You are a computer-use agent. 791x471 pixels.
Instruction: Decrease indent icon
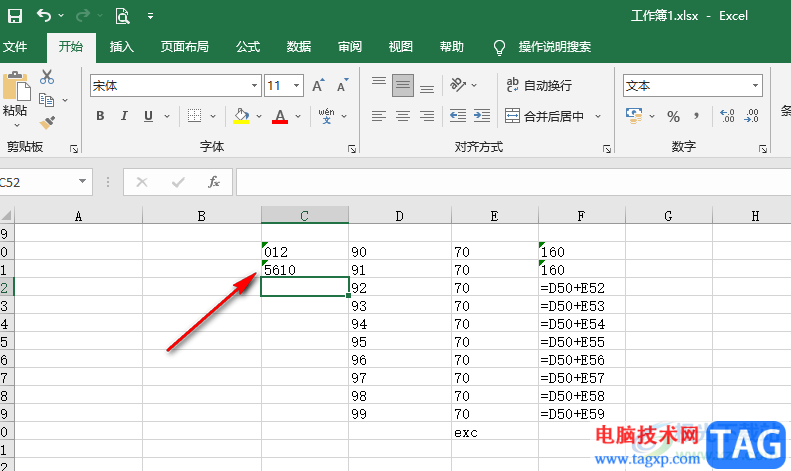(458, 116)
